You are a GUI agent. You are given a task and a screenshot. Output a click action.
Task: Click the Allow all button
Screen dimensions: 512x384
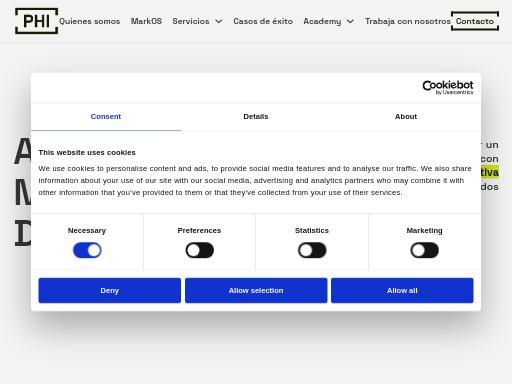click(402, 290)
